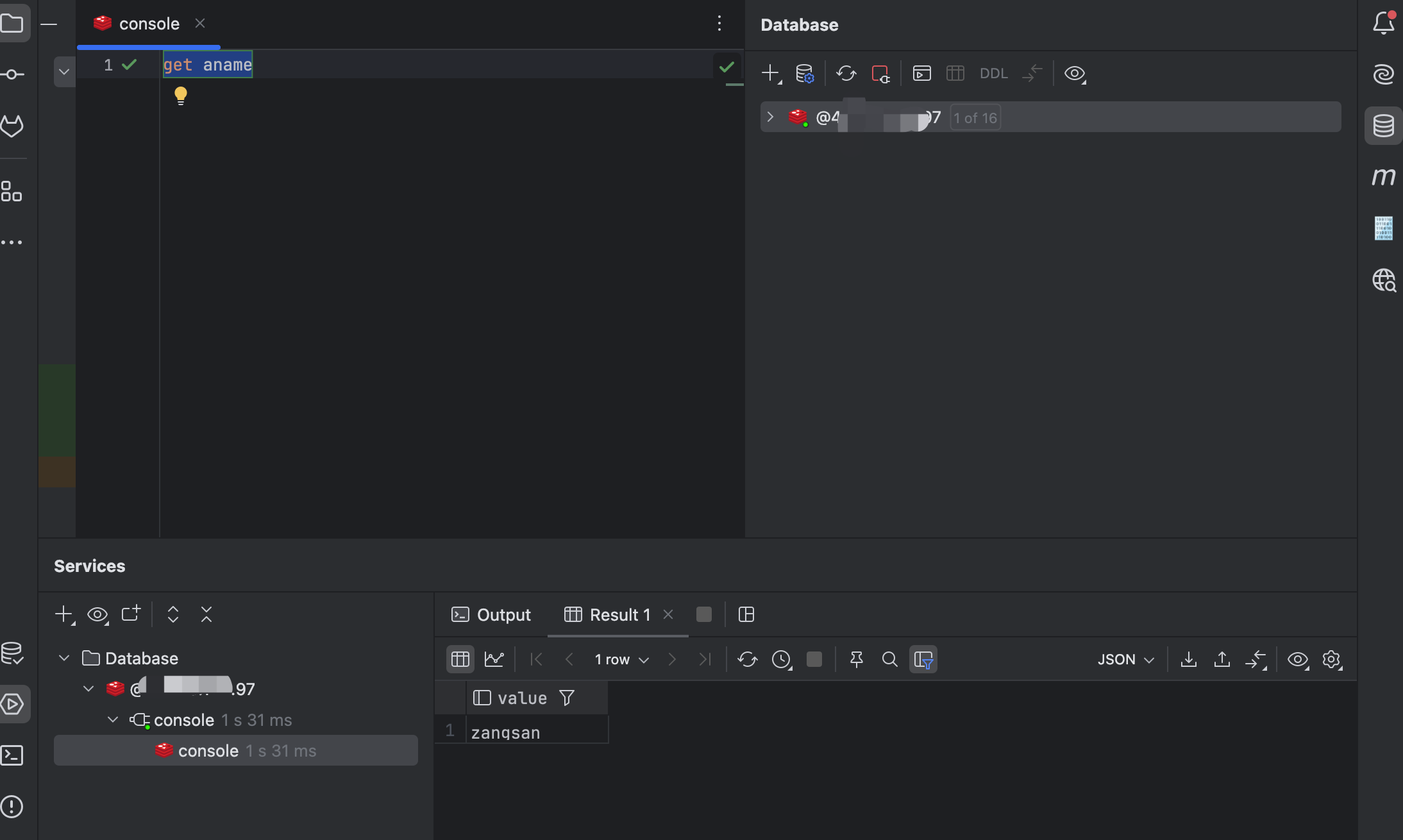Click the filter column values icon

pyautogui.click(x=567, y=697)
